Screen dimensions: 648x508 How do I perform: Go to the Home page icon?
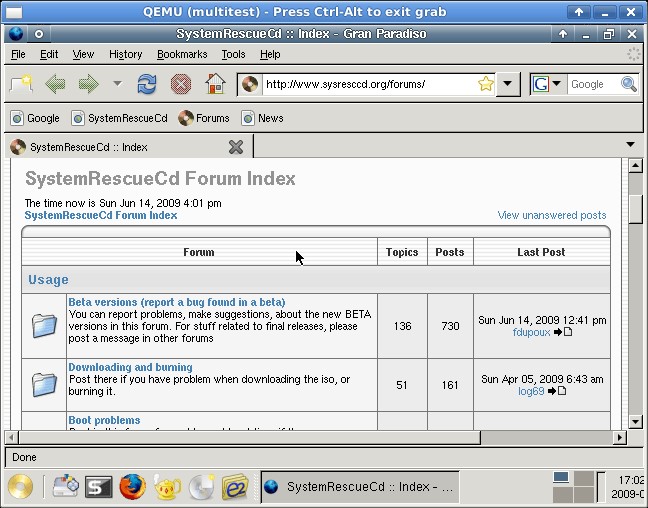(x=215, y=84)
